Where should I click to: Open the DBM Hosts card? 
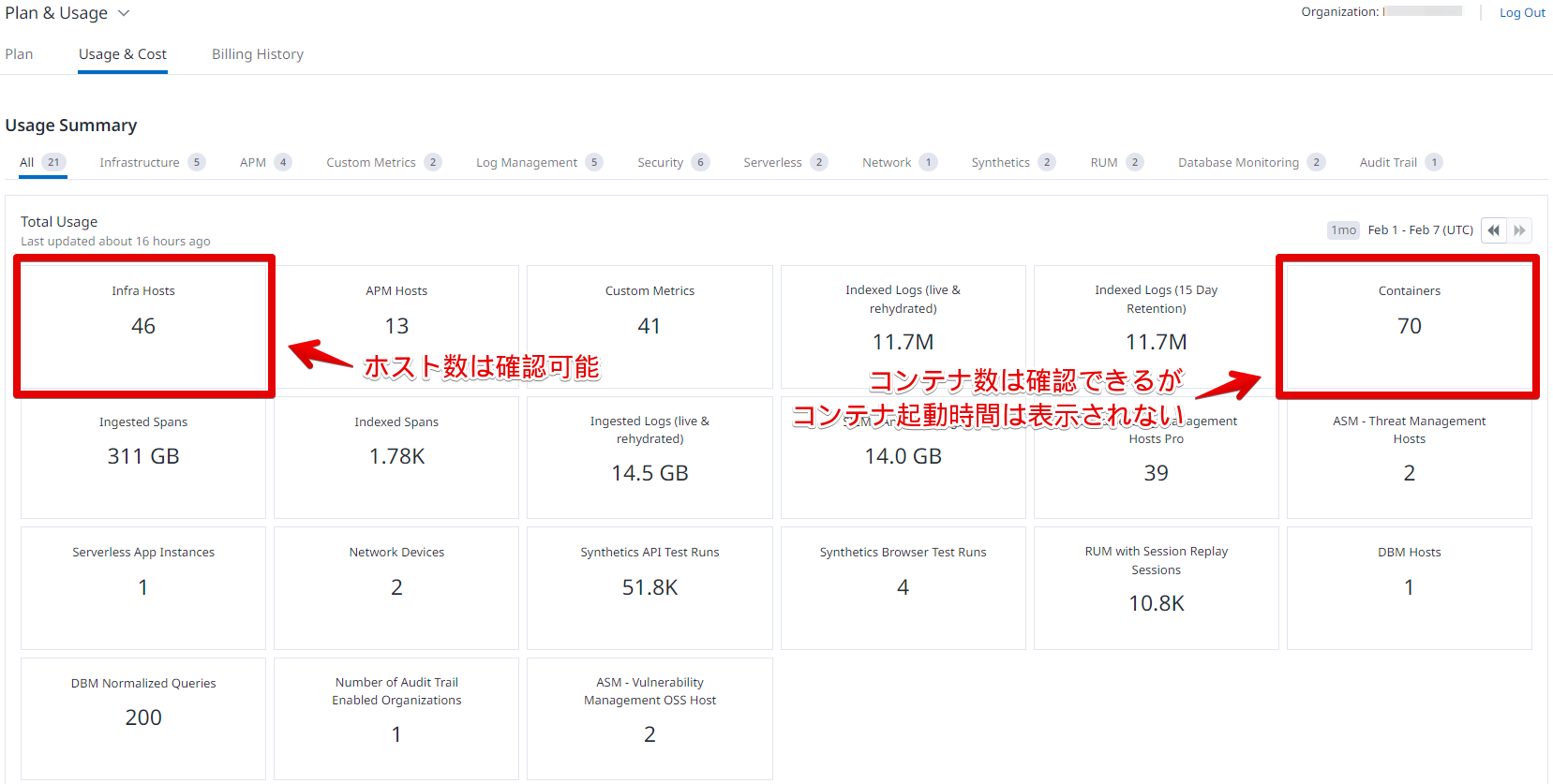(x=1410, y=588)
